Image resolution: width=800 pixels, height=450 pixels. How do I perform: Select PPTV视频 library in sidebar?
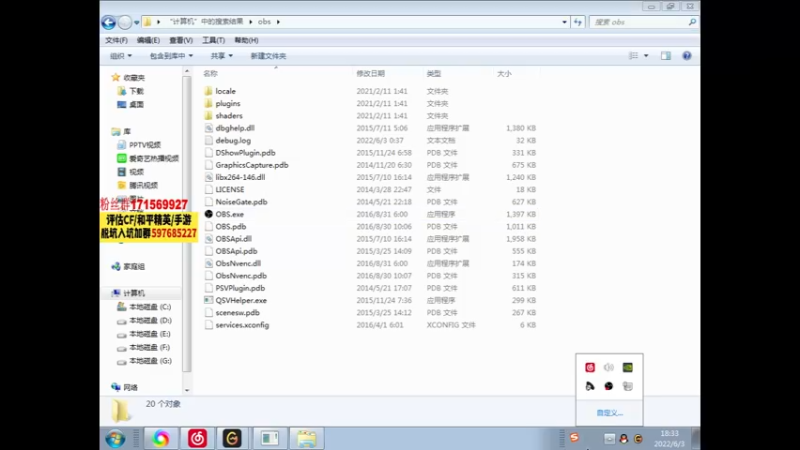[145, 145]
